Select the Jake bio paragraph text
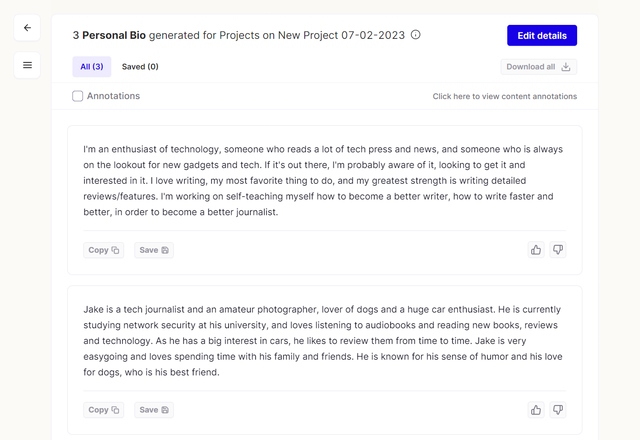The height and width of the screenshot is (440, 640). tap(323, 340)
